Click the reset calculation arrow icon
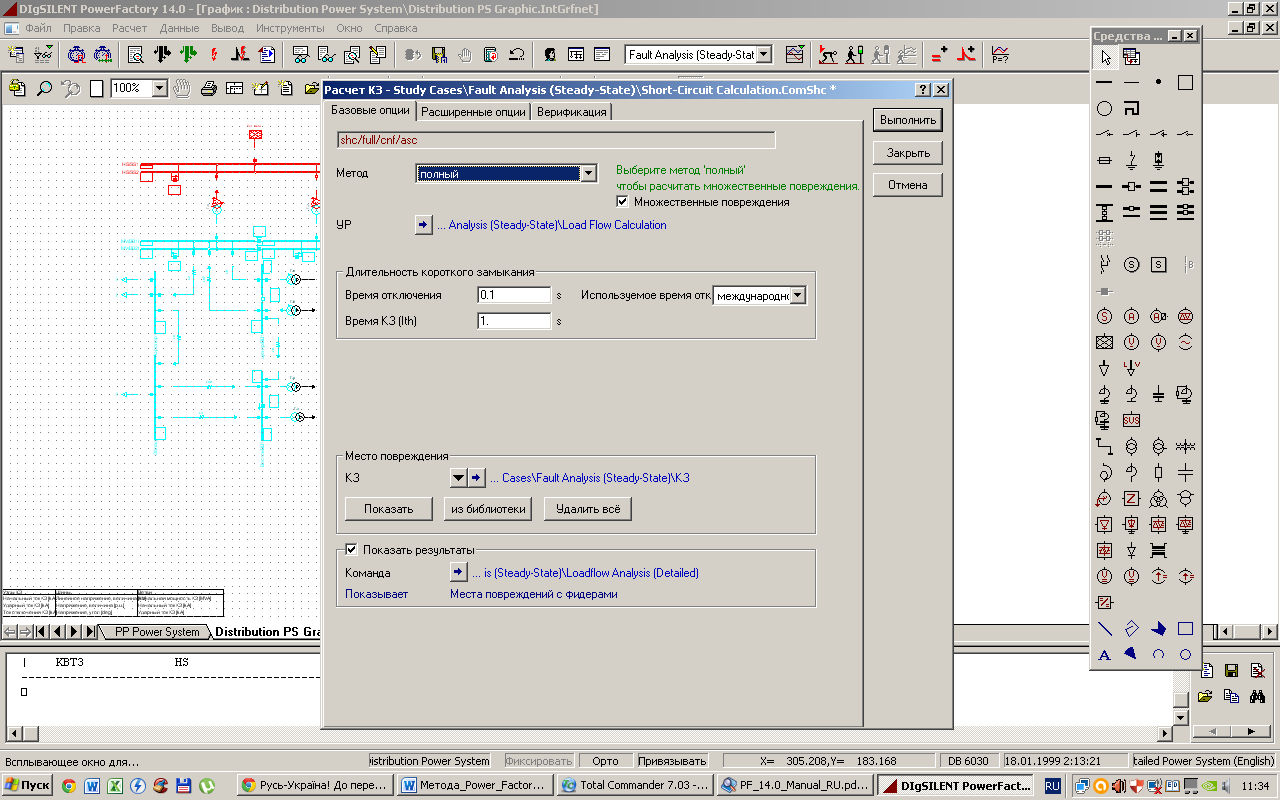Screen dimensions: 1280x800 coord(517,54)
